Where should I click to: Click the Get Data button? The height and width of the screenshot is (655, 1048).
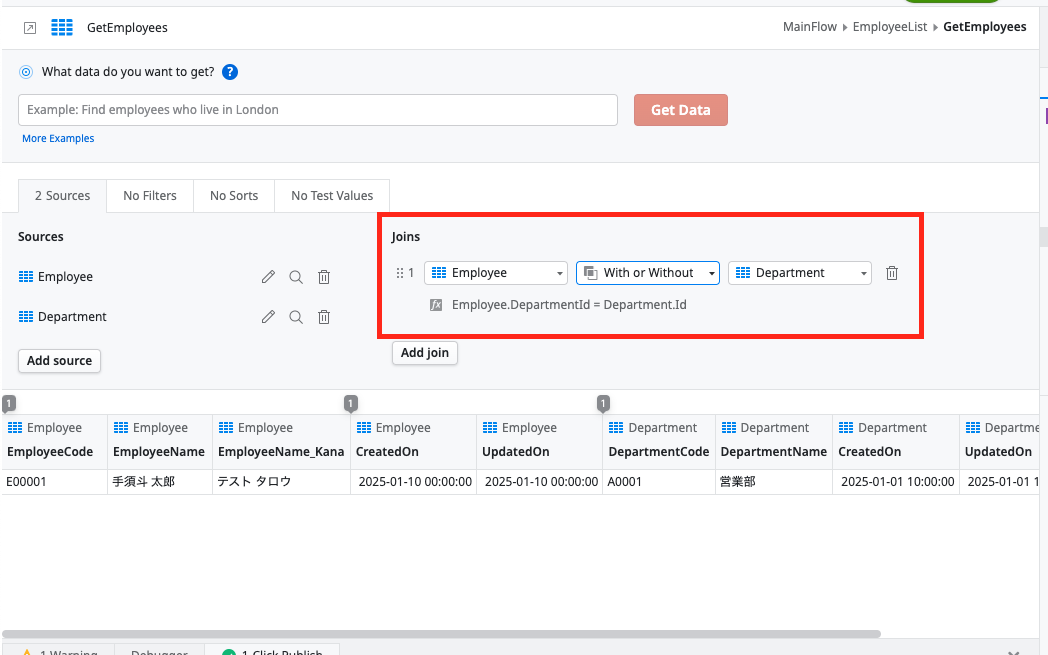click(680, 110)
